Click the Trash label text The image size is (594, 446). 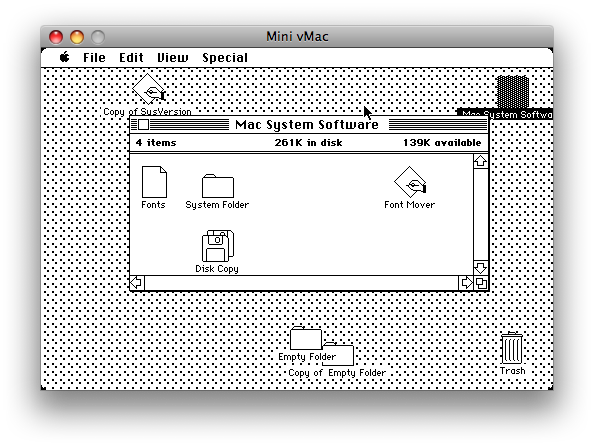pyautogui.click(x=513, y=371)
